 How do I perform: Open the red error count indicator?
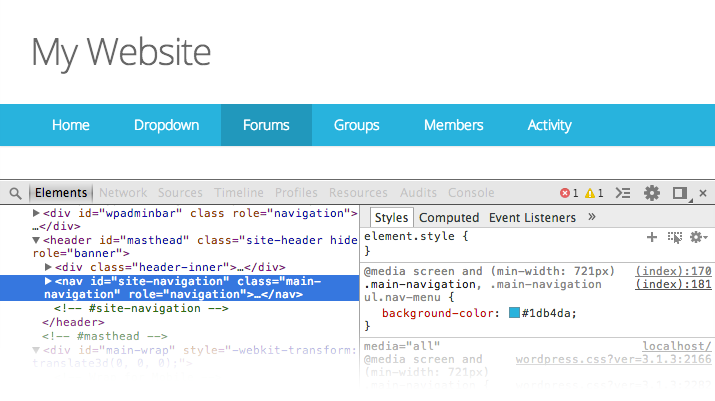click(x=568, y=193)
